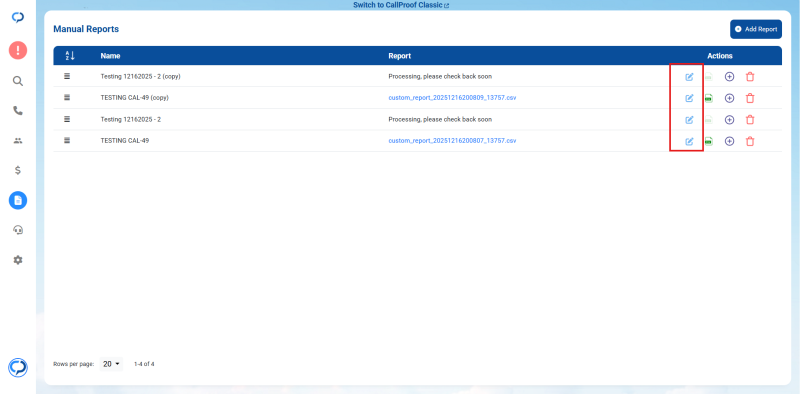Click plus icon for Testing 12162025 - 2 row
This screenshot has width=800, height=394.
(x=730, y=120)
